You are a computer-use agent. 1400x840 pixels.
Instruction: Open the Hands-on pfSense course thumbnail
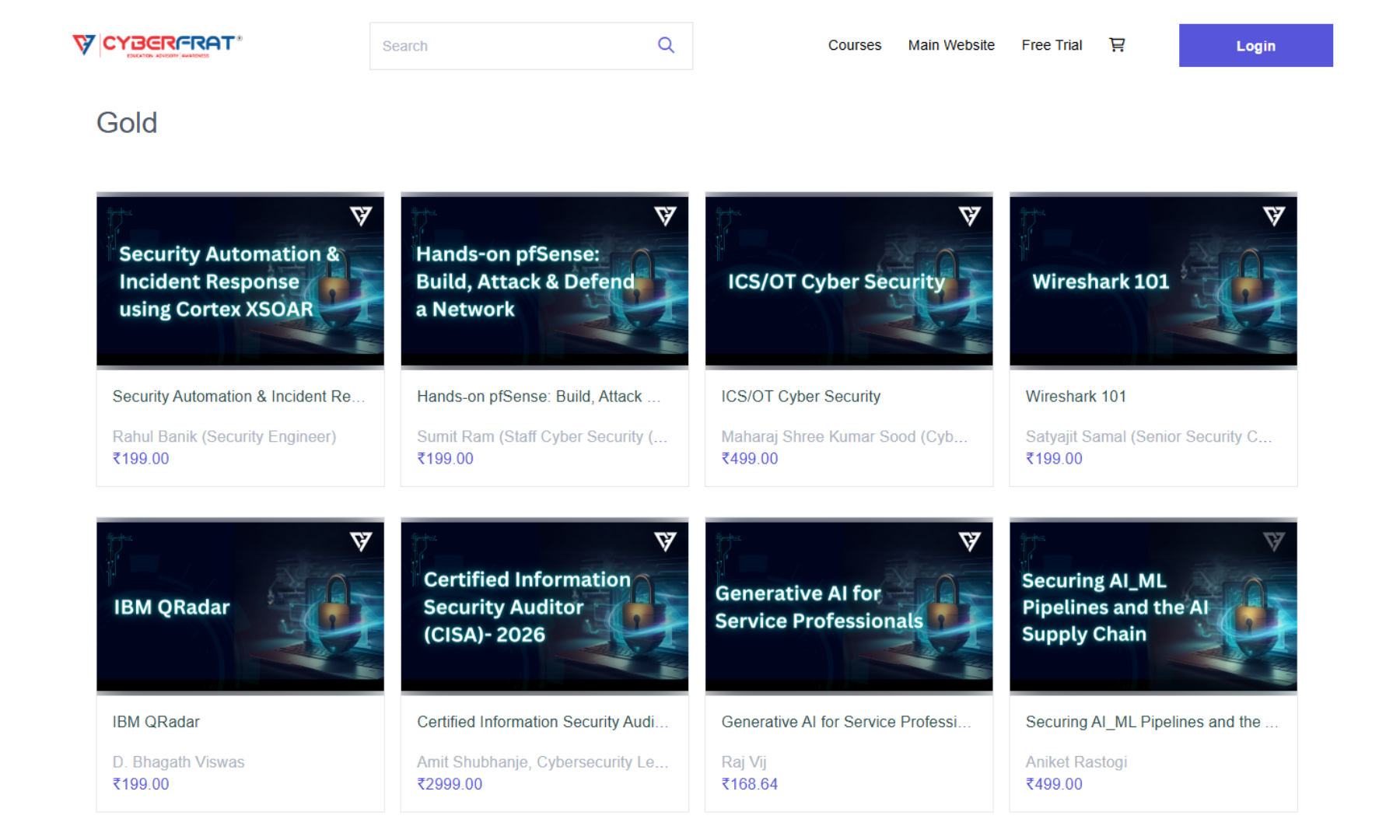(x=544, y=281)
